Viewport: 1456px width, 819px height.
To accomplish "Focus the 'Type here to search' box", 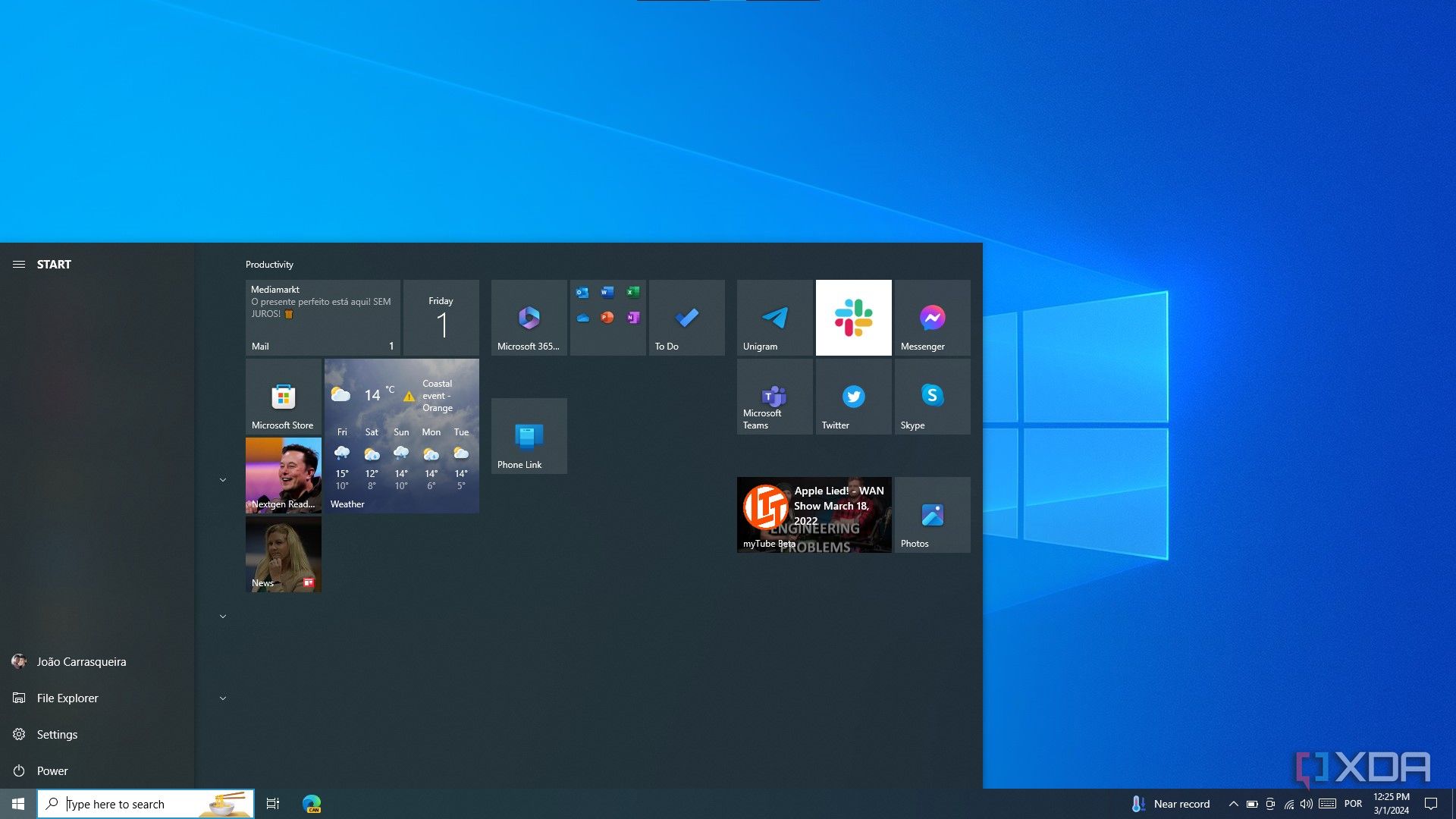I will coord(146,804).
